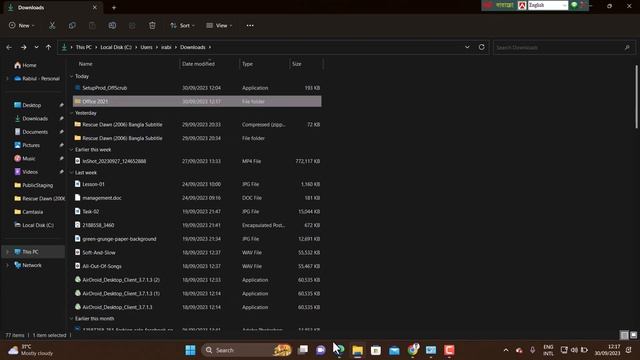Click the Share icon in toolbar

[132, 25]
